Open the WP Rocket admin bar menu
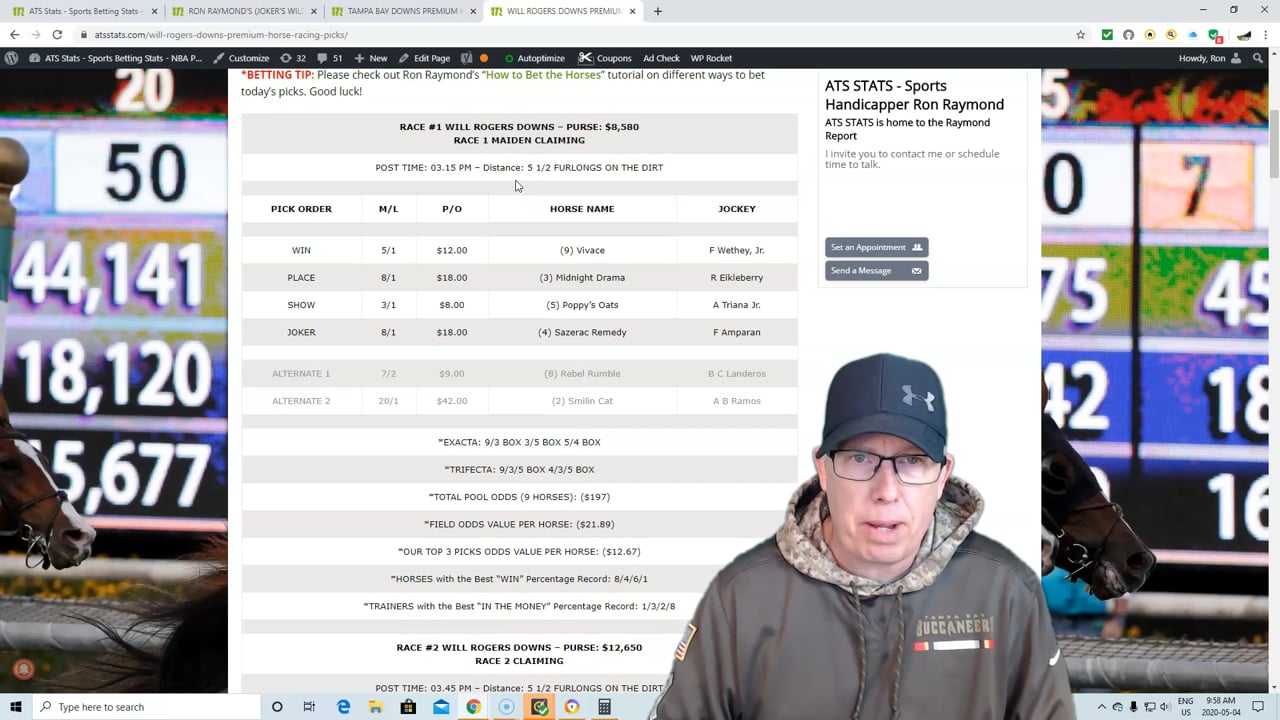The height and width of the screenshot is (720, 1280). pos(711,58)
